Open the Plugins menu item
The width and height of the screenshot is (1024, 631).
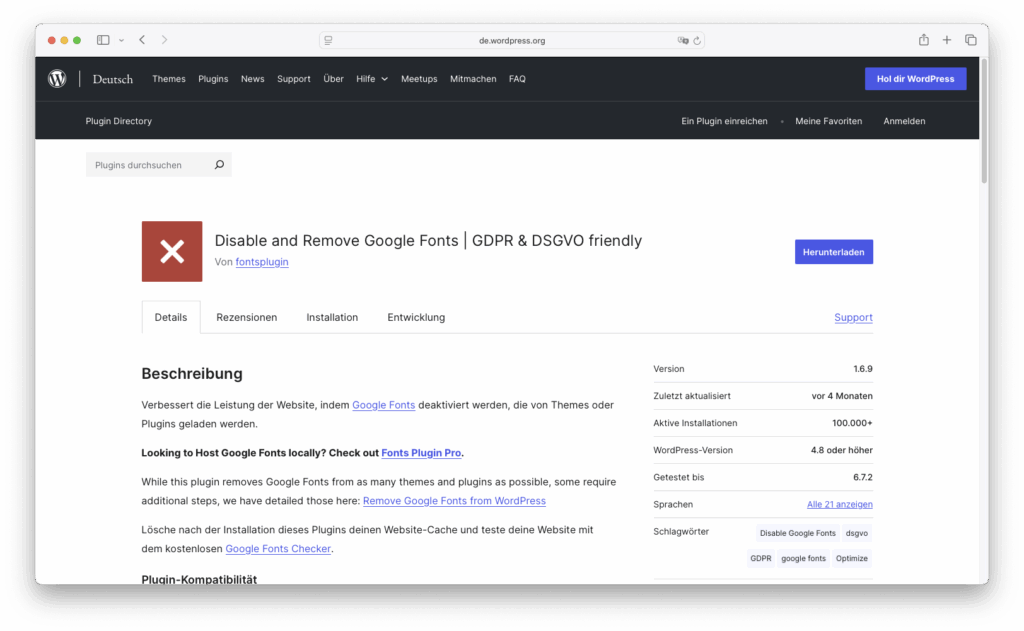pyautogui.click(x=213, y=79)
